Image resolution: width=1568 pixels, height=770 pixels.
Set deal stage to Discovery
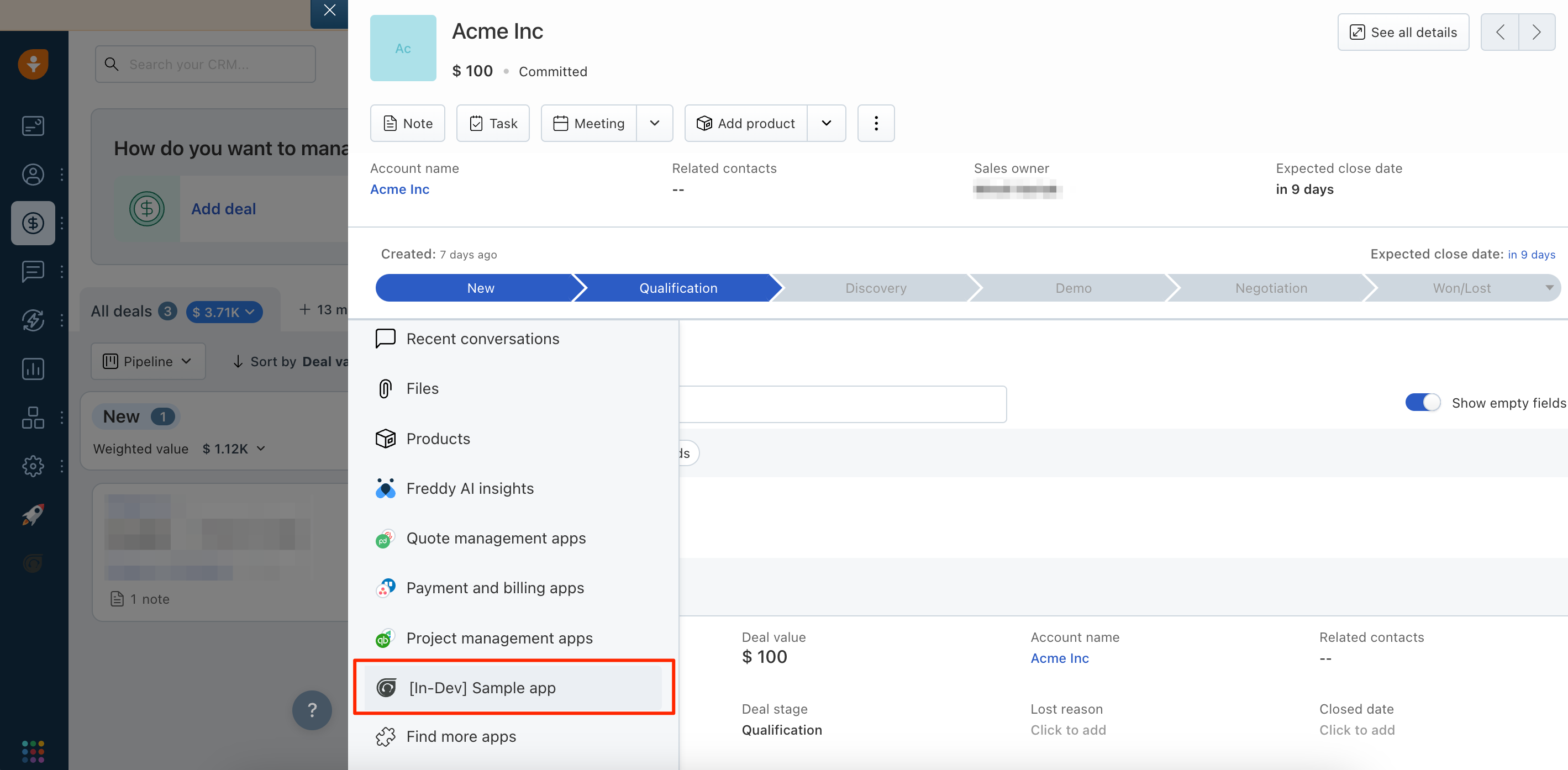tap(876, 288)
